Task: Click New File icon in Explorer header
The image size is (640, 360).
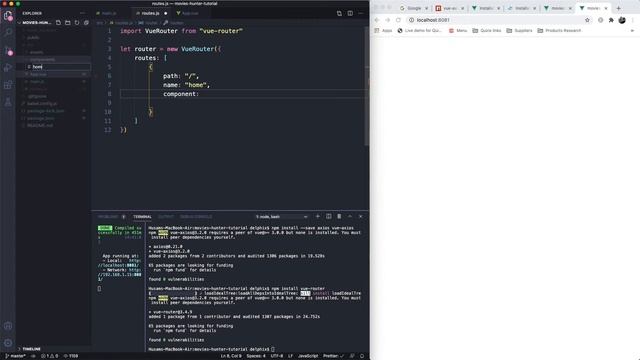Action: click(x=58, y=22)
